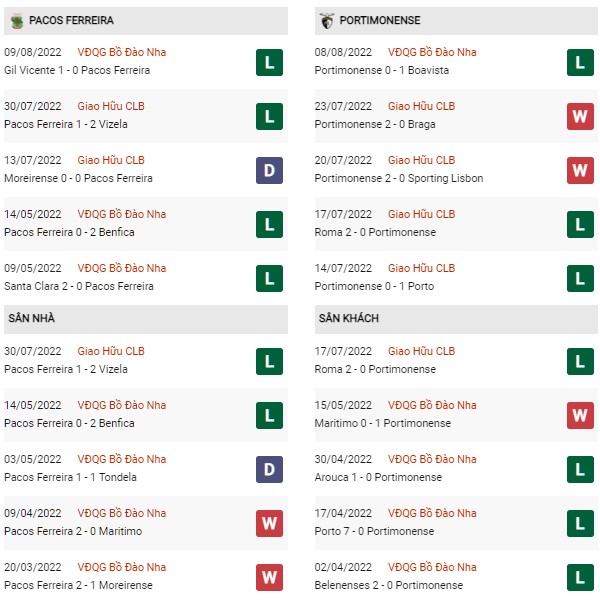The width and height of the screenshot is (600, 602).
Task: Open the Belenenses 2-0 Portimonense match row
Action: point(456,577)
